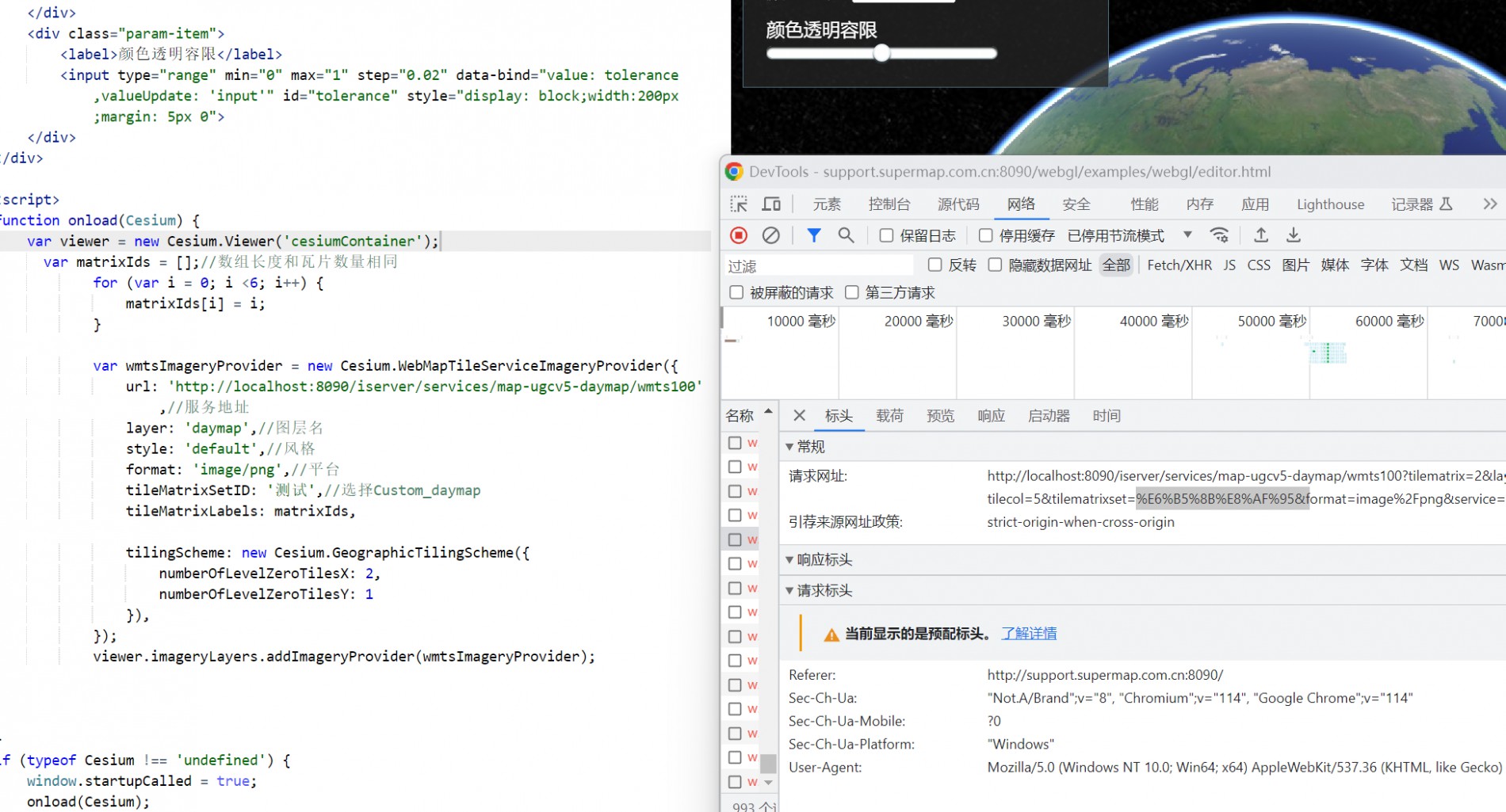The height and width of the screenshot is (812, 1506).
Task: Click the User-Agent header value
Action: [x=1244, y=767]
